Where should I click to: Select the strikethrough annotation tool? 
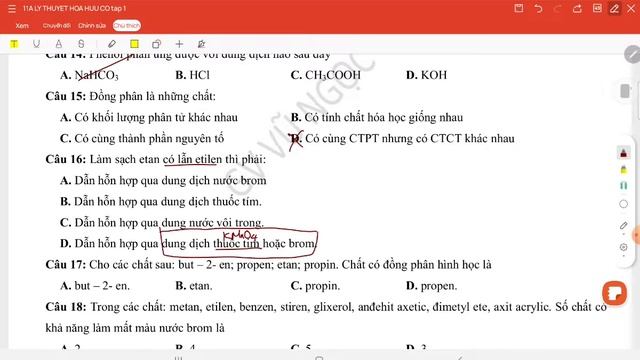(x=81, y=44)
